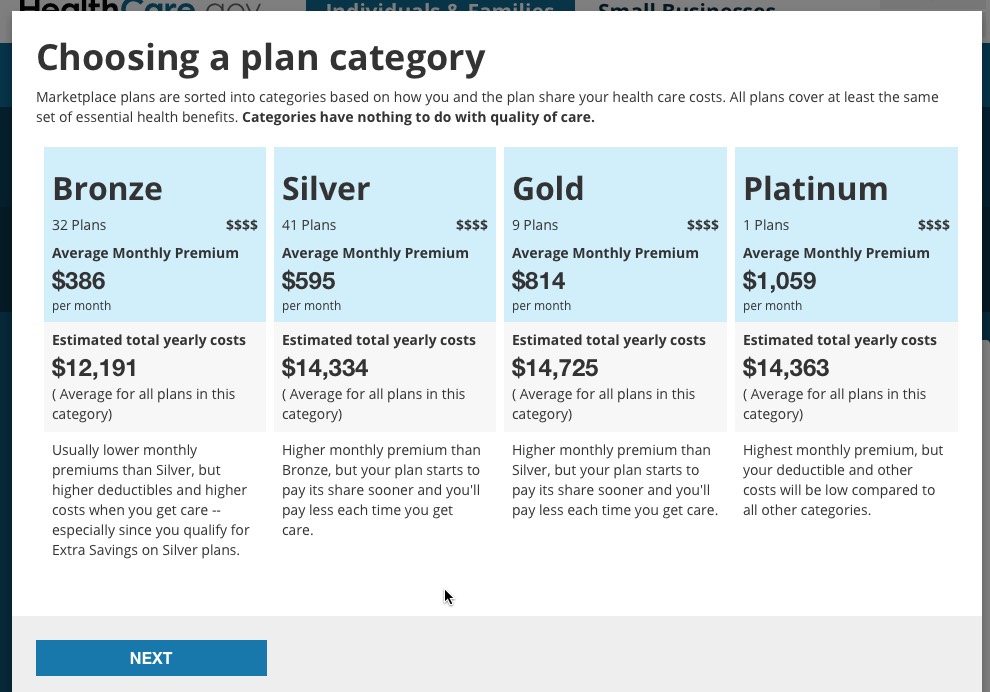This screenshot has height=692, width=990.
Task: Click the "1 Plans" count under Platinum
Action: (766, 225)
